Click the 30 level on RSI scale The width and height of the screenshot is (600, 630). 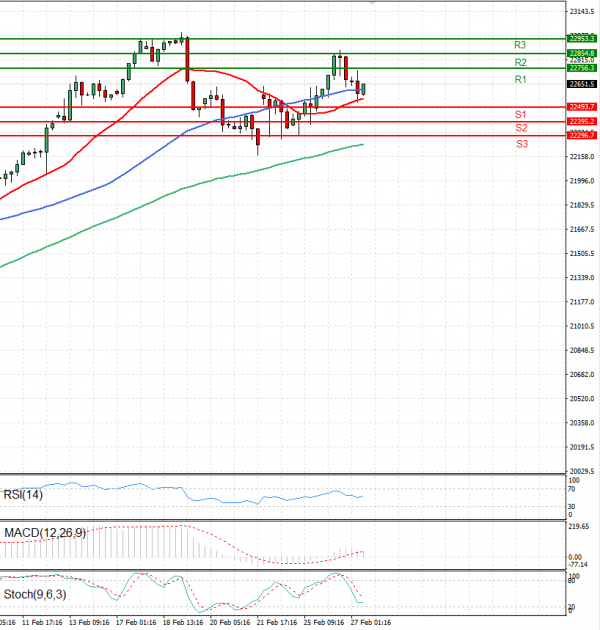(571, 507)
